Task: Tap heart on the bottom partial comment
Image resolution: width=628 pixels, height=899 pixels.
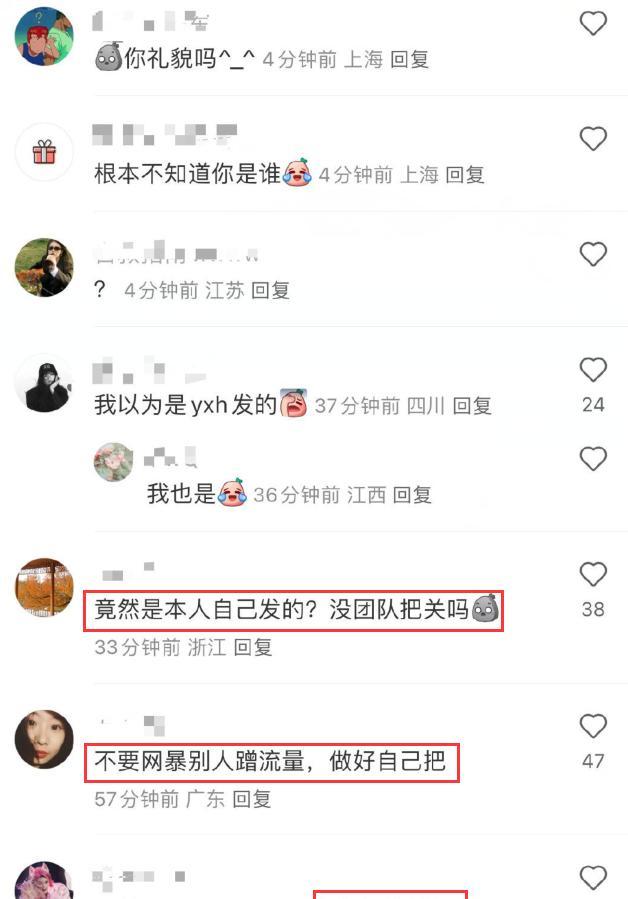Action: tap(593, 878)
